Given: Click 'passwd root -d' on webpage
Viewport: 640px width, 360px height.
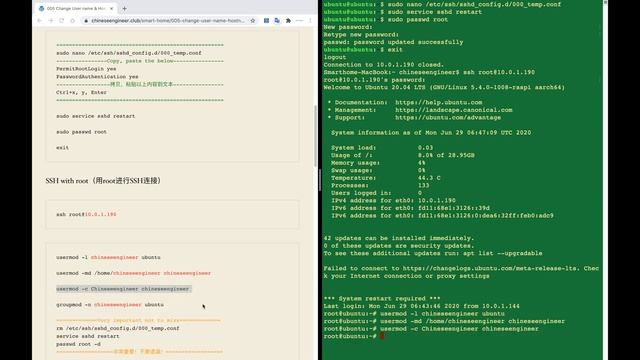Looking at the screenshot, I should pos(78,344).
